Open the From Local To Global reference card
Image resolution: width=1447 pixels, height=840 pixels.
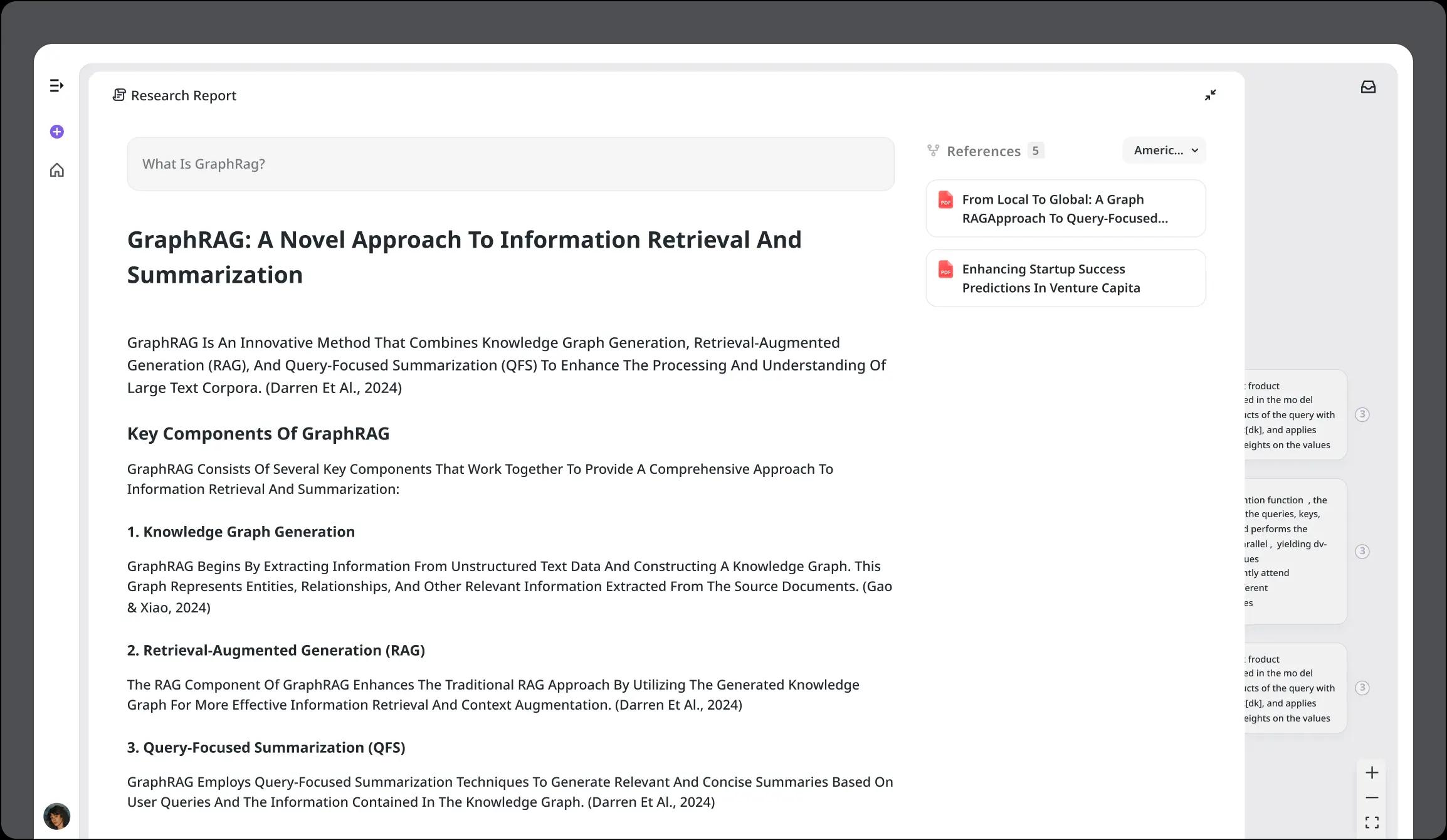pos(1066,209)
